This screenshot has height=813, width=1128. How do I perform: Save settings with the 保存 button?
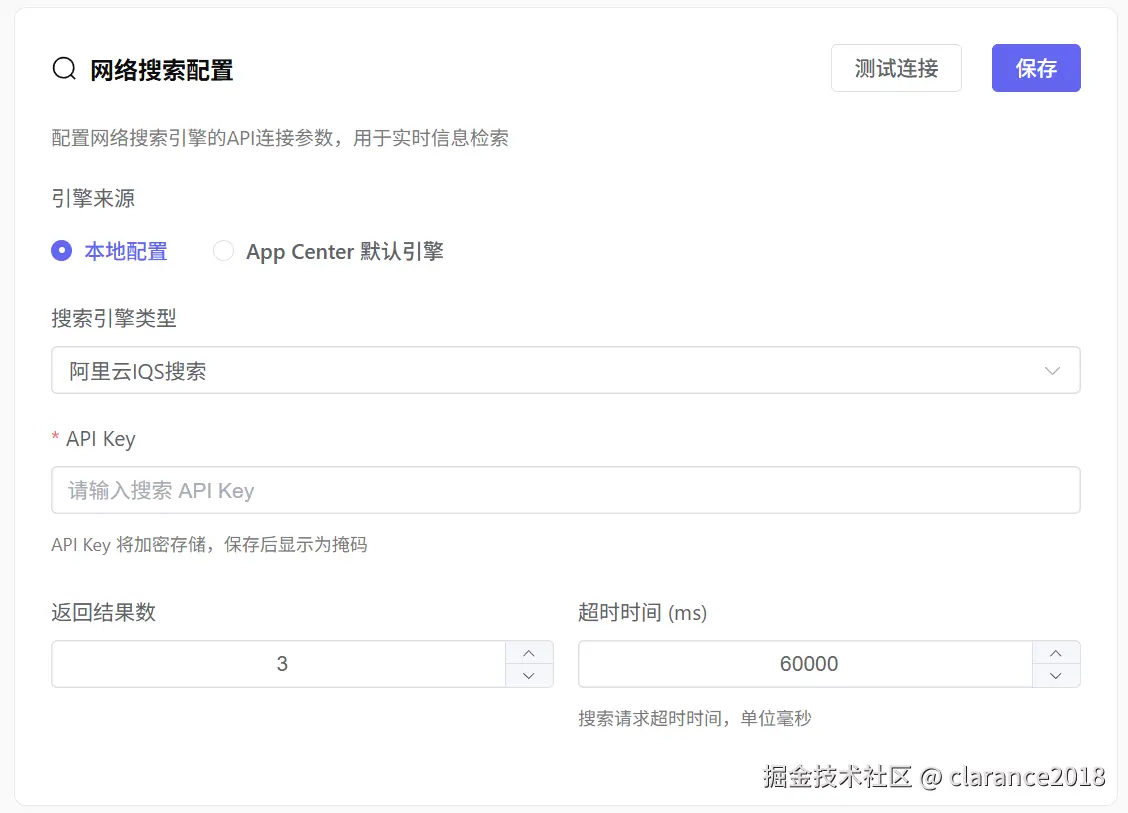tap(1036, 68)
